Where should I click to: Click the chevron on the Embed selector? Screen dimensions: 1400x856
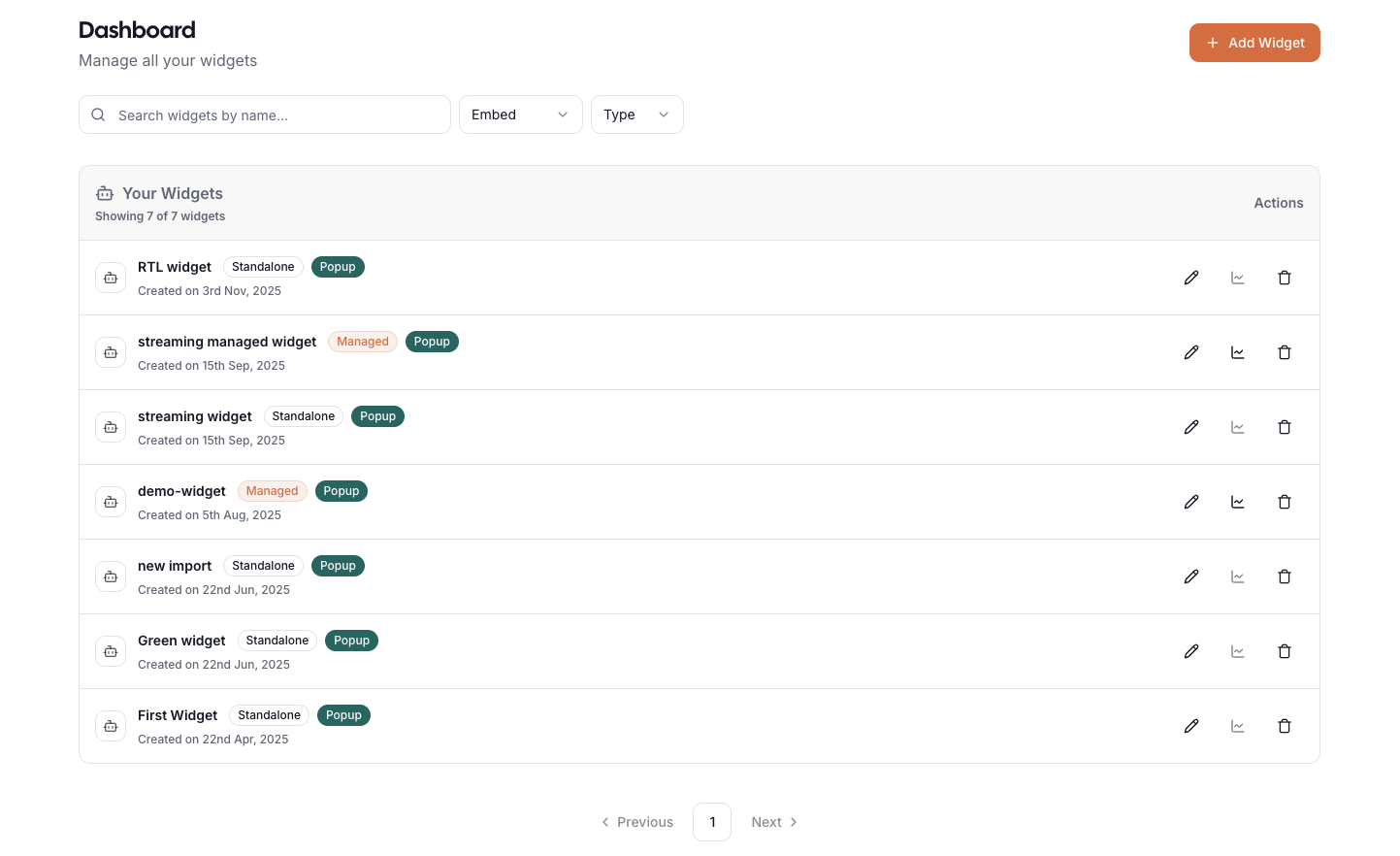[563, 115]
